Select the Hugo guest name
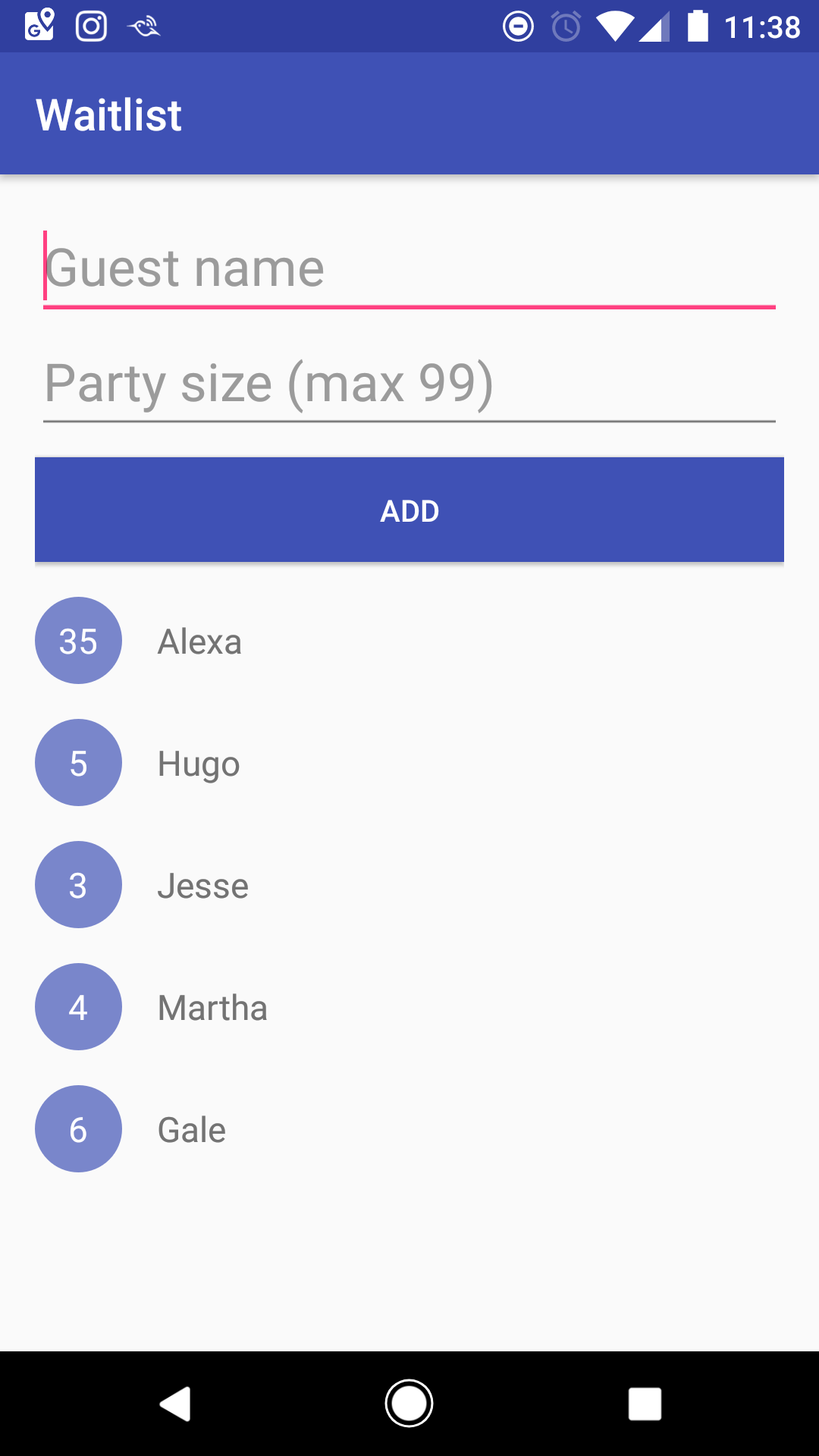The height and width of the screenshot is (1456, 819). point(199,764)
